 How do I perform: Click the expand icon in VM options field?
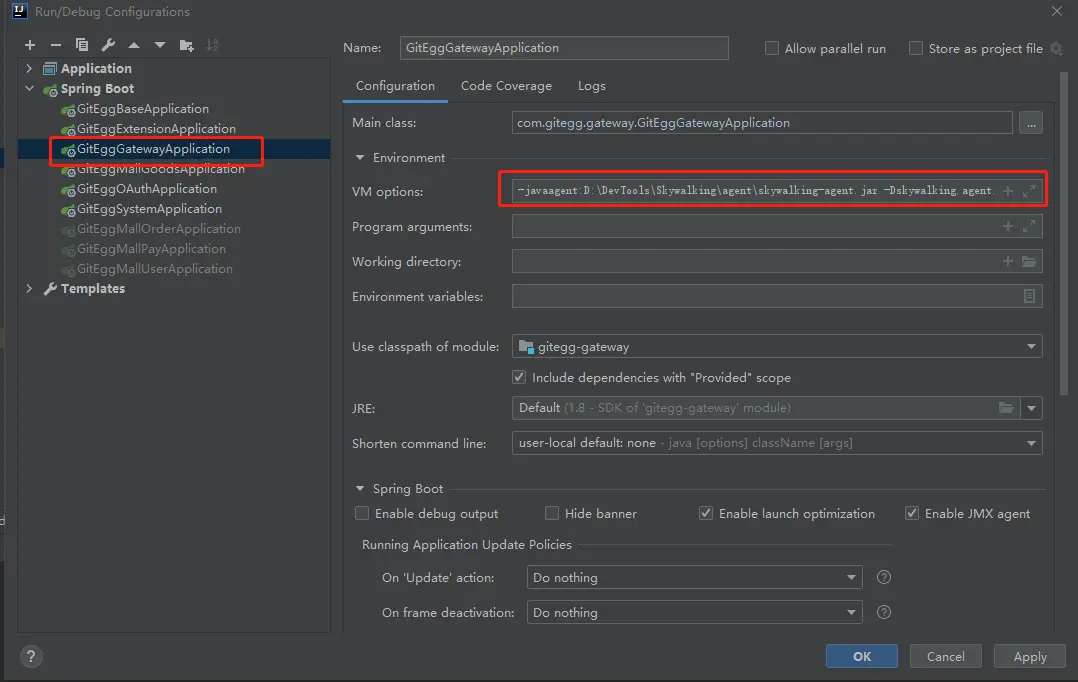tap(1029, 191)
